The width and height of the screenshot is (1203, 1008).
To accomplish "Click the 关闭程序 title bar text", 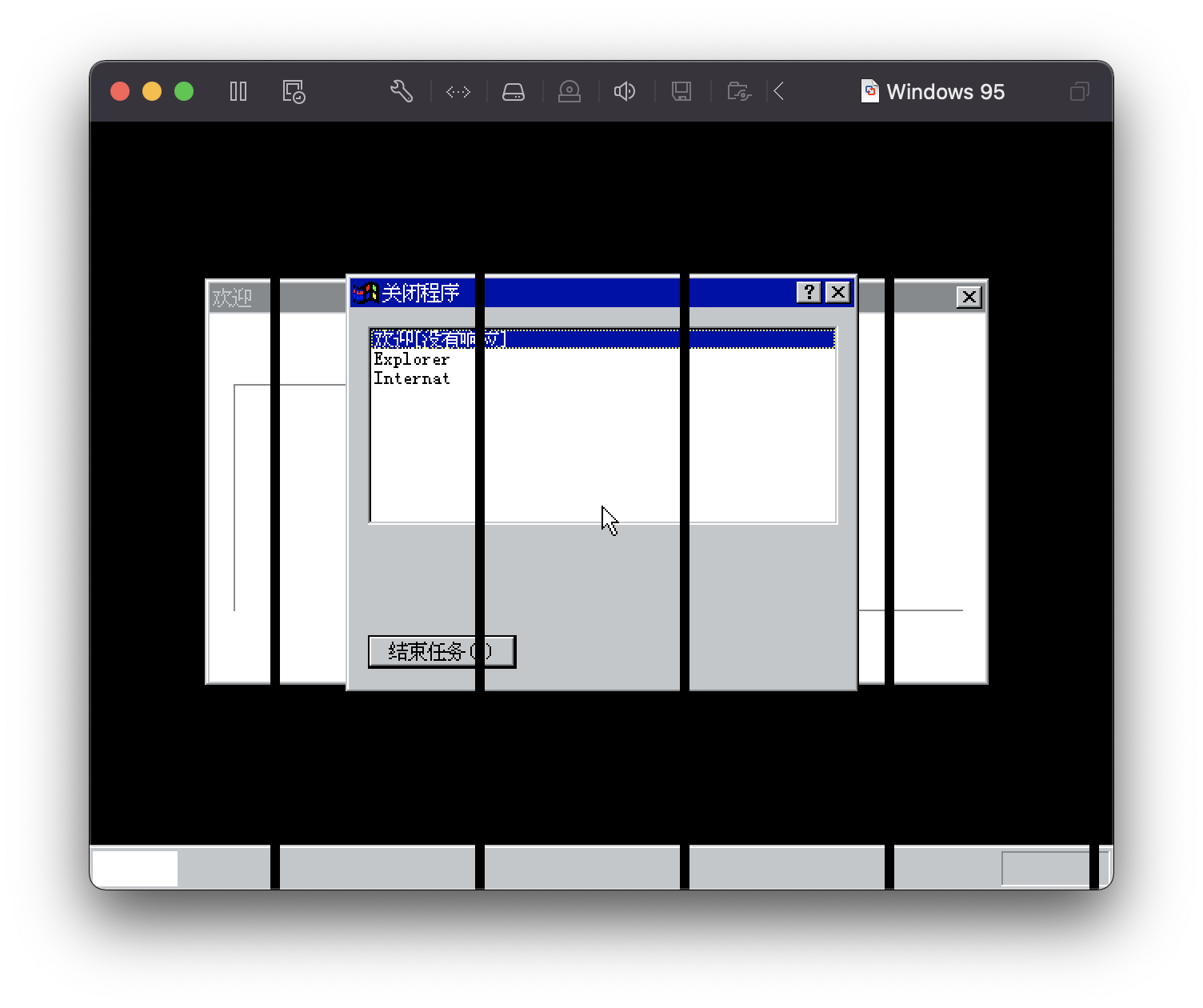I will (x=420, y=293).
